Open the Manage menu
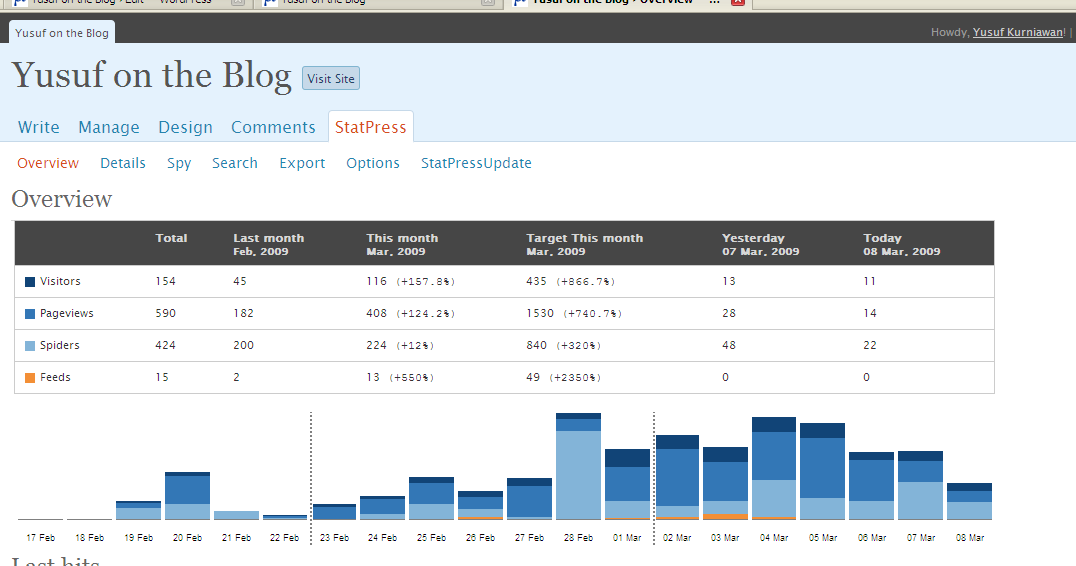This screenshot has height=566, width=1076. [x=108, y=127]
